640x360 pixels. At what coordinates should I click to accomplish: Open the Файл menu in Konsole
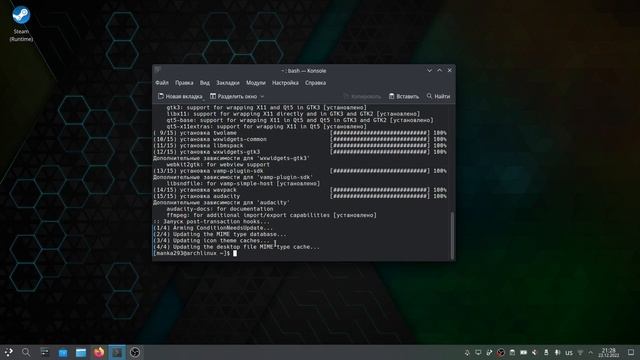tap(162, 83)
